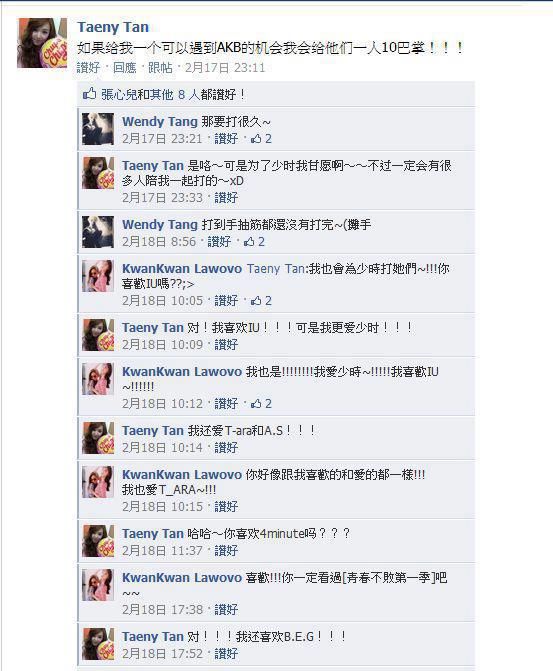Like KwanKwan's 17:38 comment
This screenshot has width=553, height=671.
[226, 609]
